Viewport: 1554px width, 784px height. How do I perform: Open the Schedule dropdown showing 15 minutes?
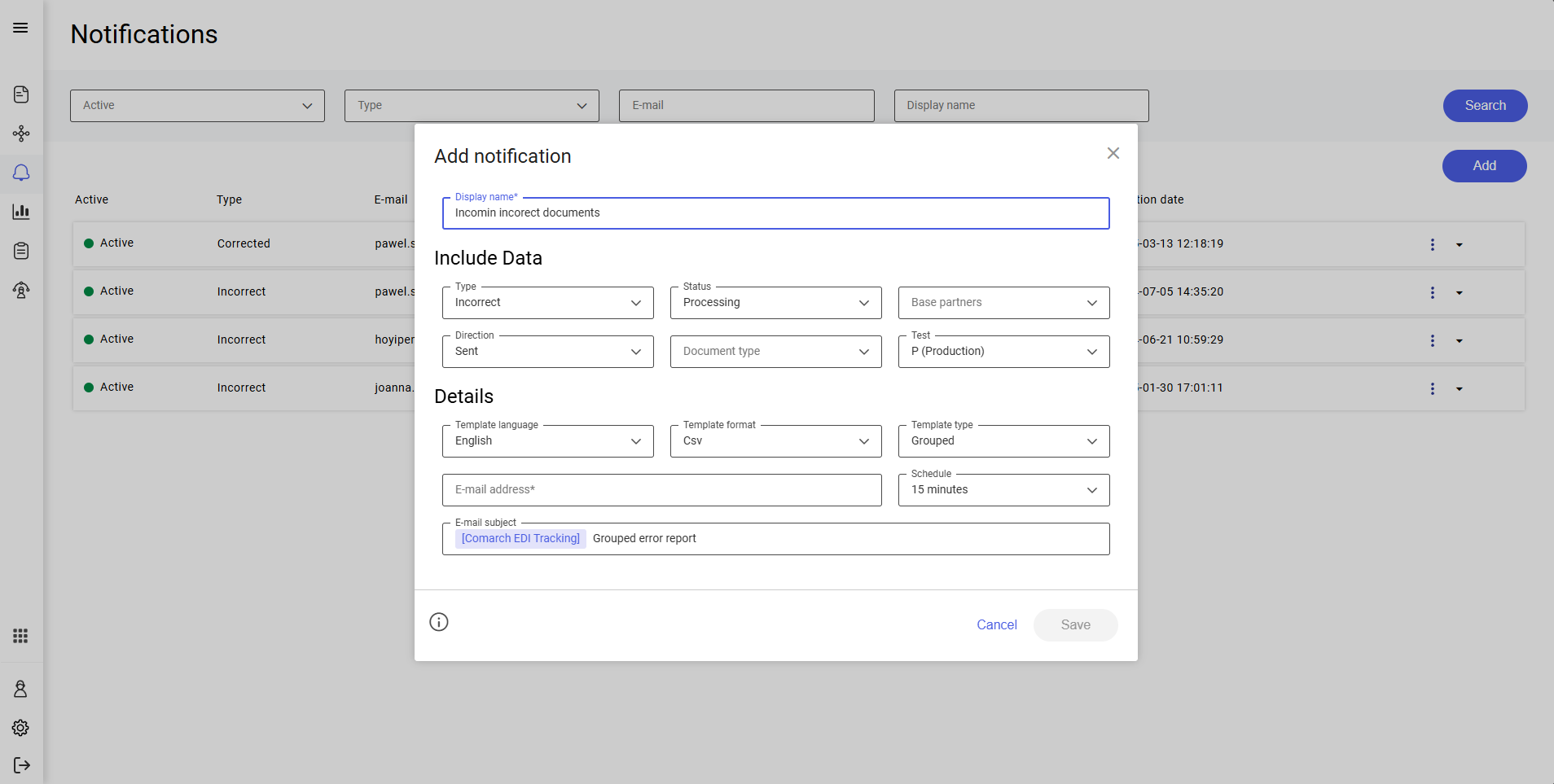click(x=1003, y=490)
